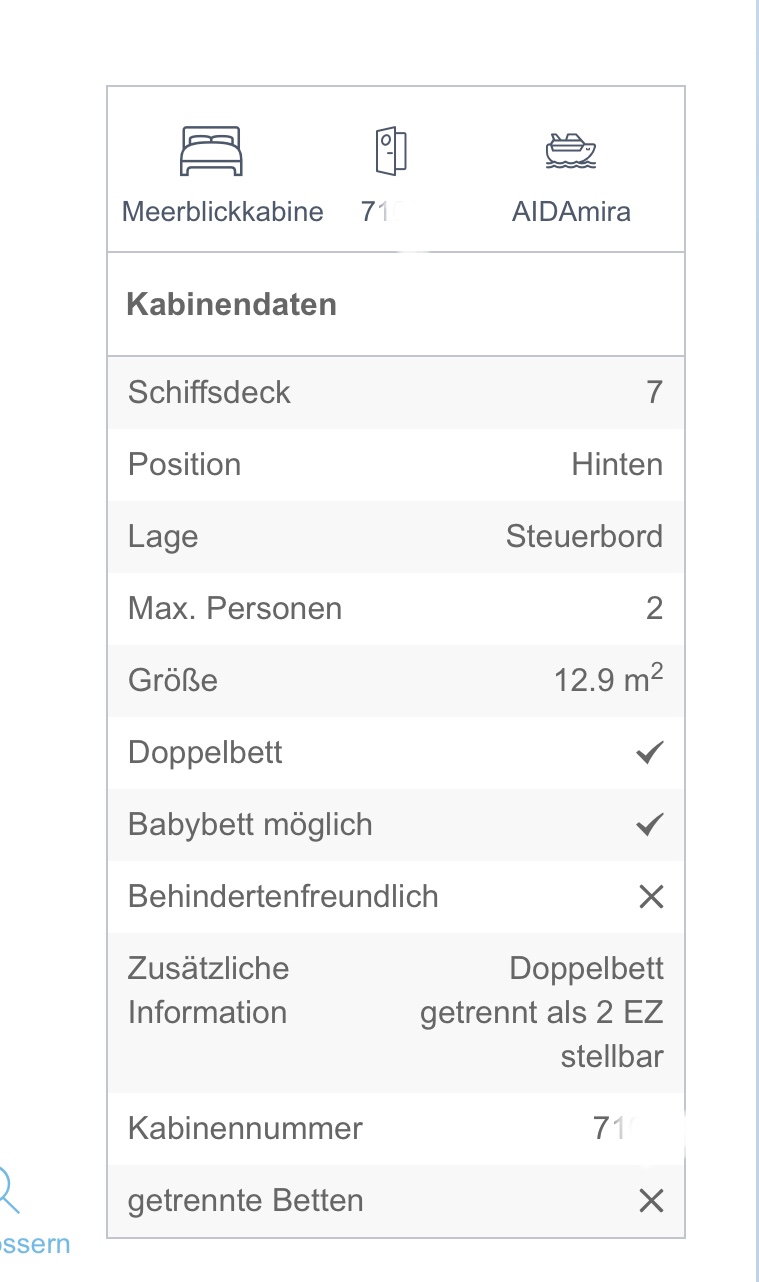Viewport: 759px width, 1282px height.
Task: Click the Babybett möglich checkmark
Action: point(650,825)
